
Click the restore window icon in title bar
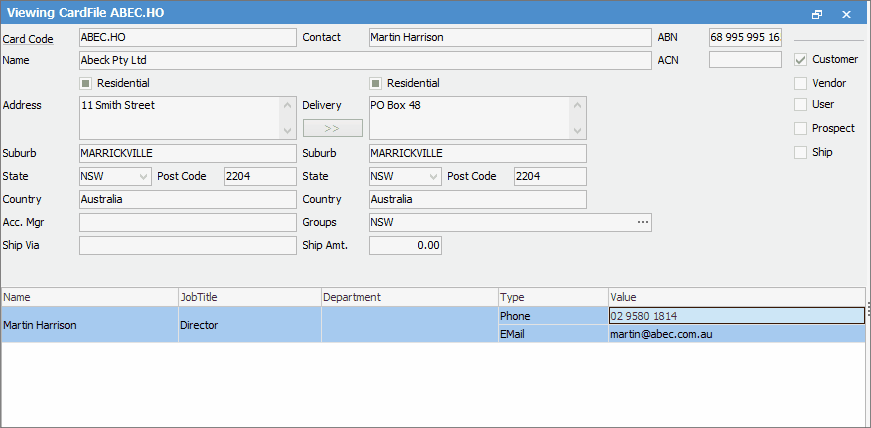pyautogui.click(x=817, y=14)
